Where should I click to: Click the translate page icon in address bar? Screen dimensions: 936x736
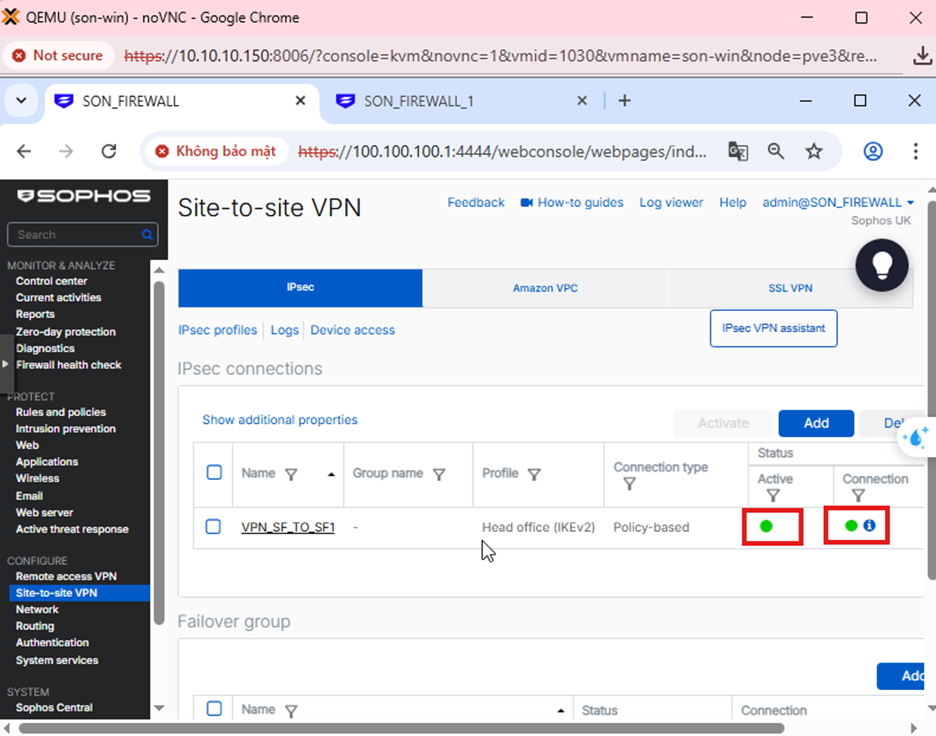click(x=738, y=152)
